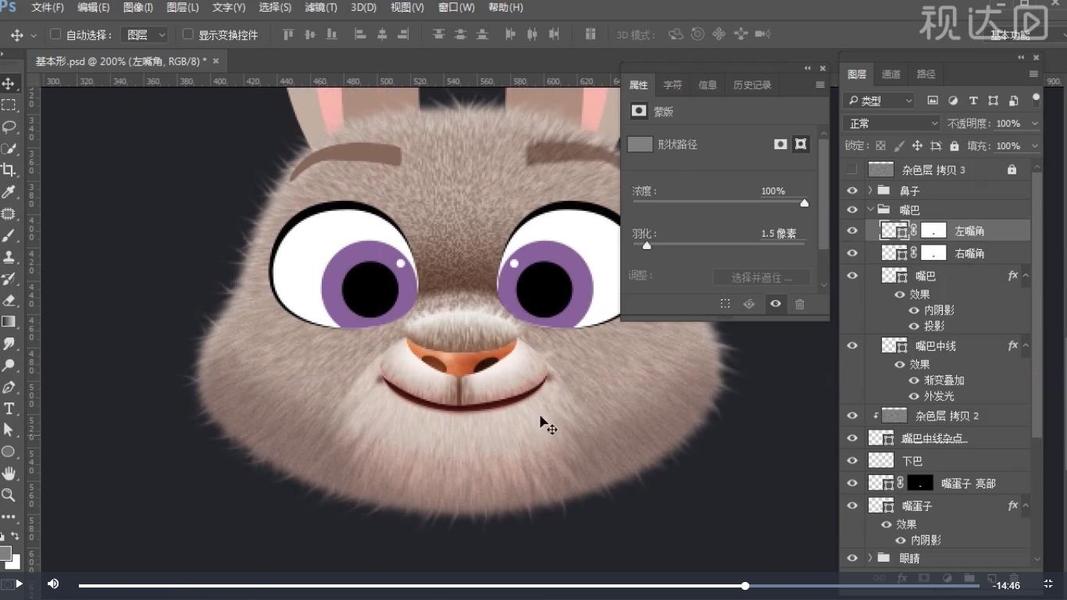This screenshot has height=600, width=1067.
Task: Show the hidden 杂色层 拷贝 3 layer
Action: click(852, 169)
